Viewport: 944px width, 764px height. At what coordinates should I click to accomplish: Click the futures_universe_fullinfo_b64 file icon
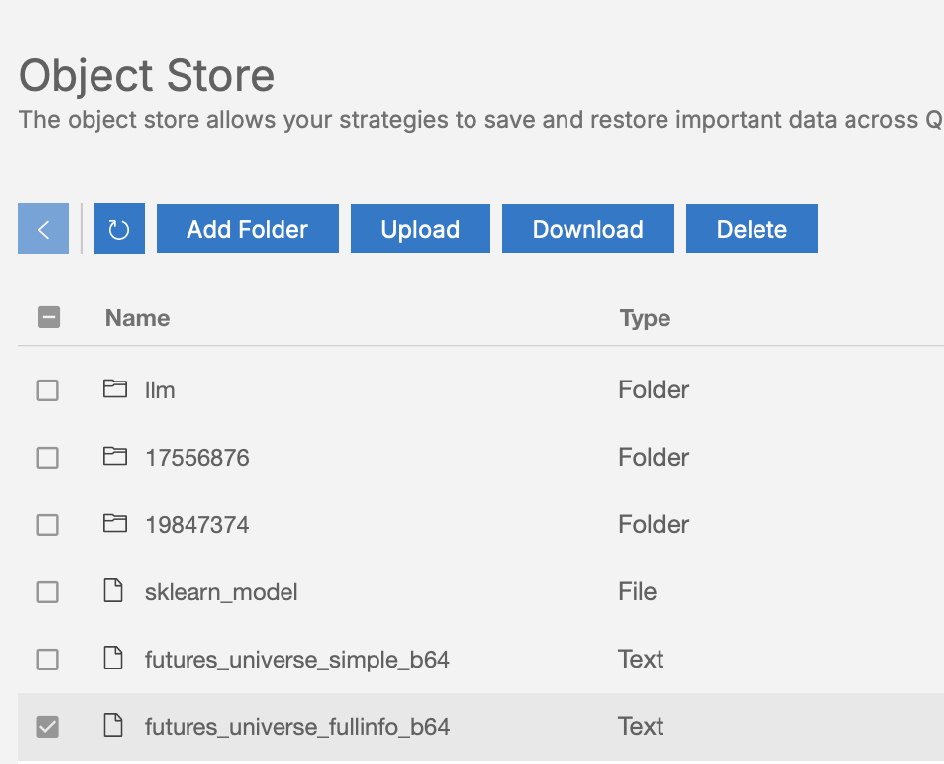point(115,726)
